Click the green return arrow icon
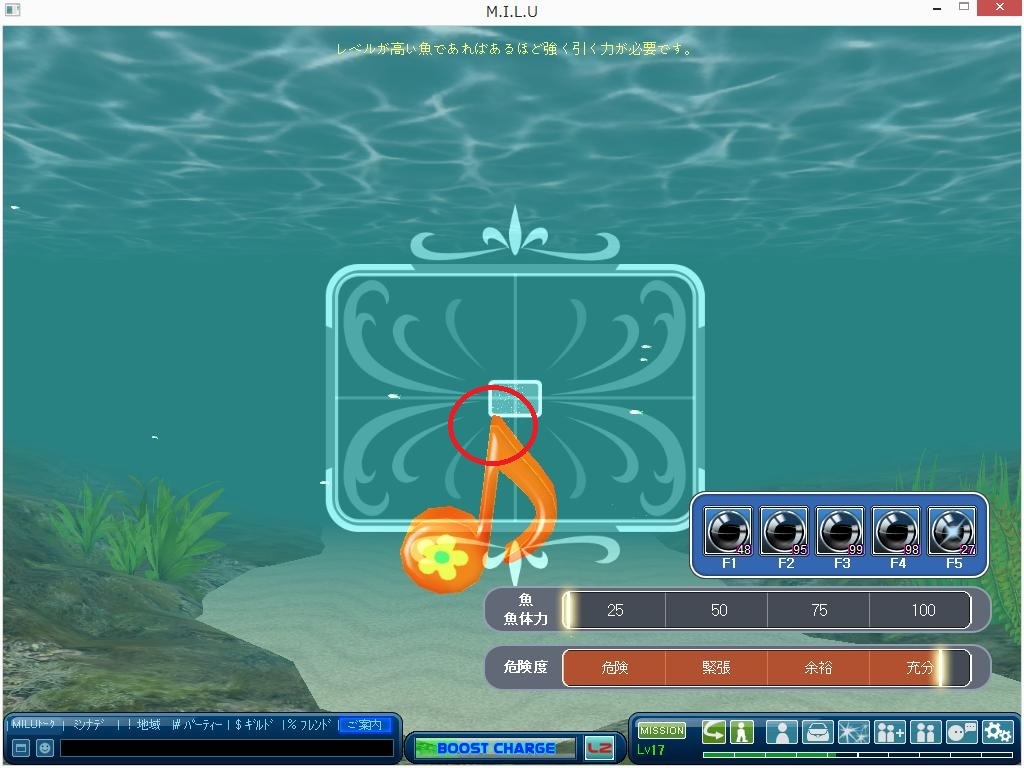The image size is (1024, 768). [713, 732]
